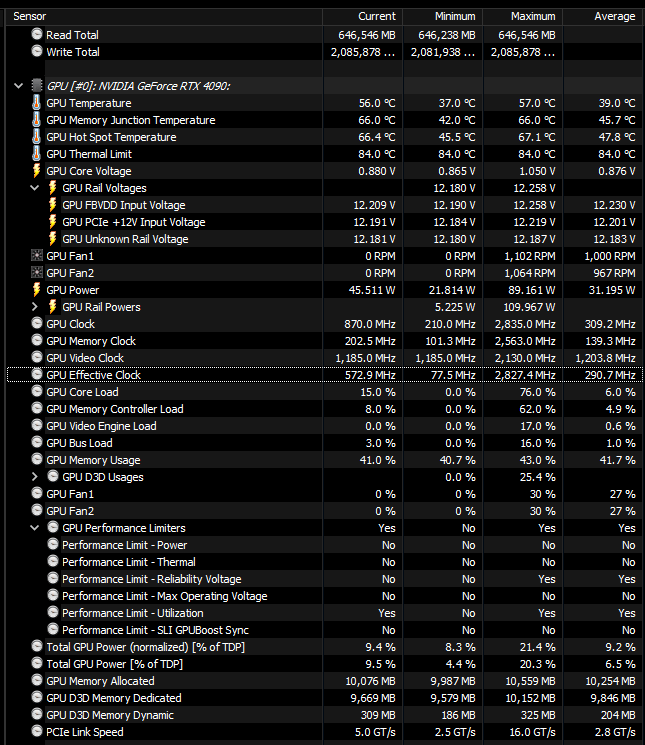The height and width of the screenshot is (745, 645).
Task: Click thermometer icon of GPU Memory Junction Temperature
Action: [x=37, y=120]
